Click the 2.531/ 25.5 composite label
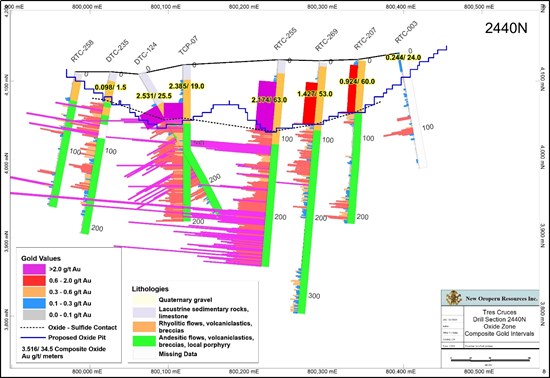Screen dimensions: 550x378 (154, 96)
